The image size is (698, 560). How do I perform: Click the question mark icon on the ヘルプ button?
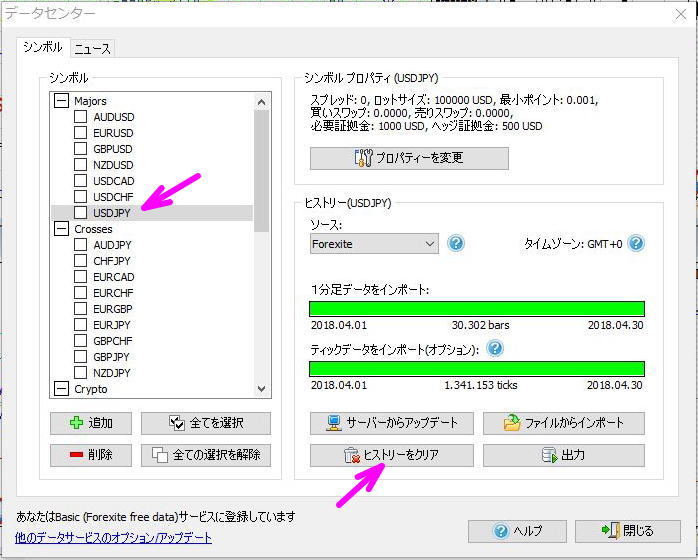point(501,531)
